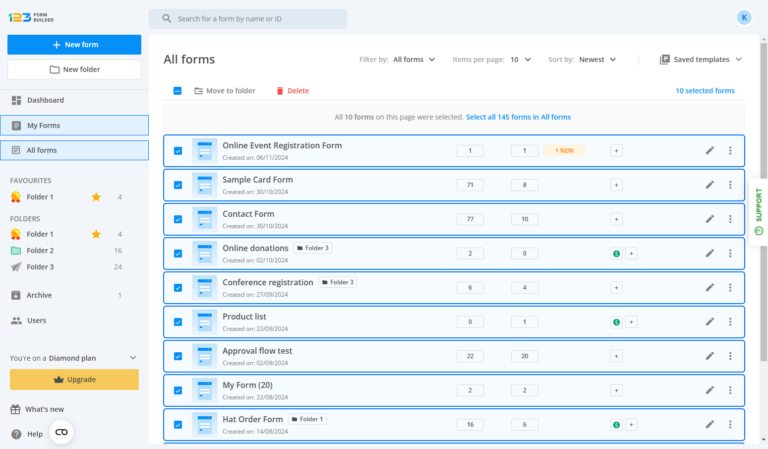Uncheck the Sample Card Form checkbox
The image size is (768, 449).
click(178, 185)
